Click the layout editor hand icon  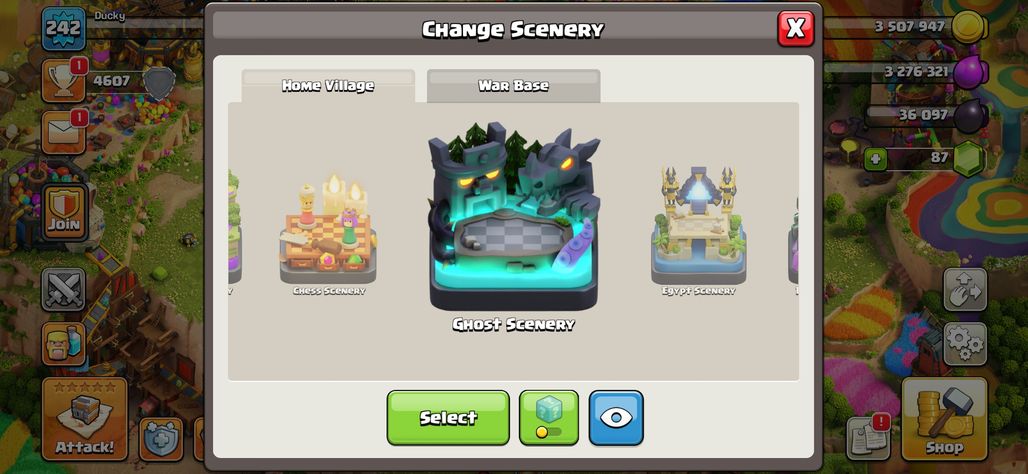pyautogui.click(x=964, y=289)
